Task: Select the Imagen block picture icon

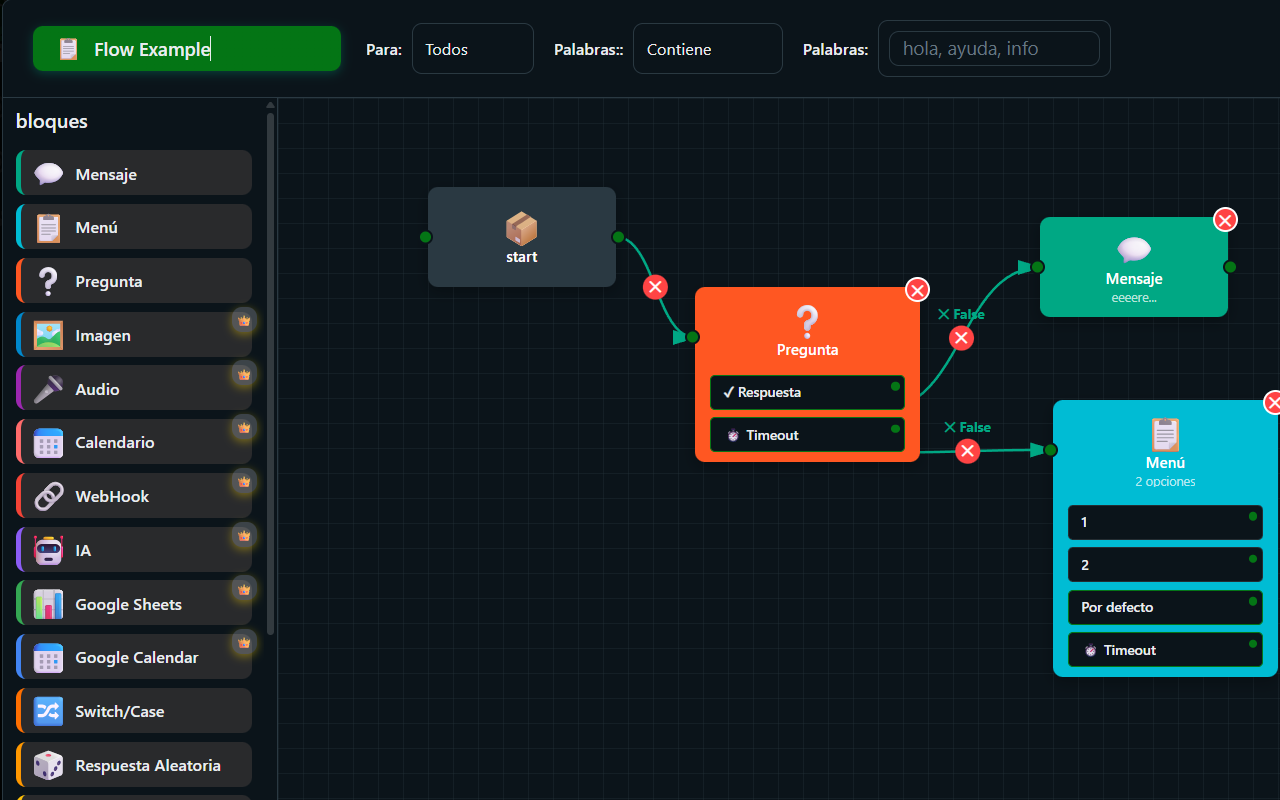Action: click(48, 335)
